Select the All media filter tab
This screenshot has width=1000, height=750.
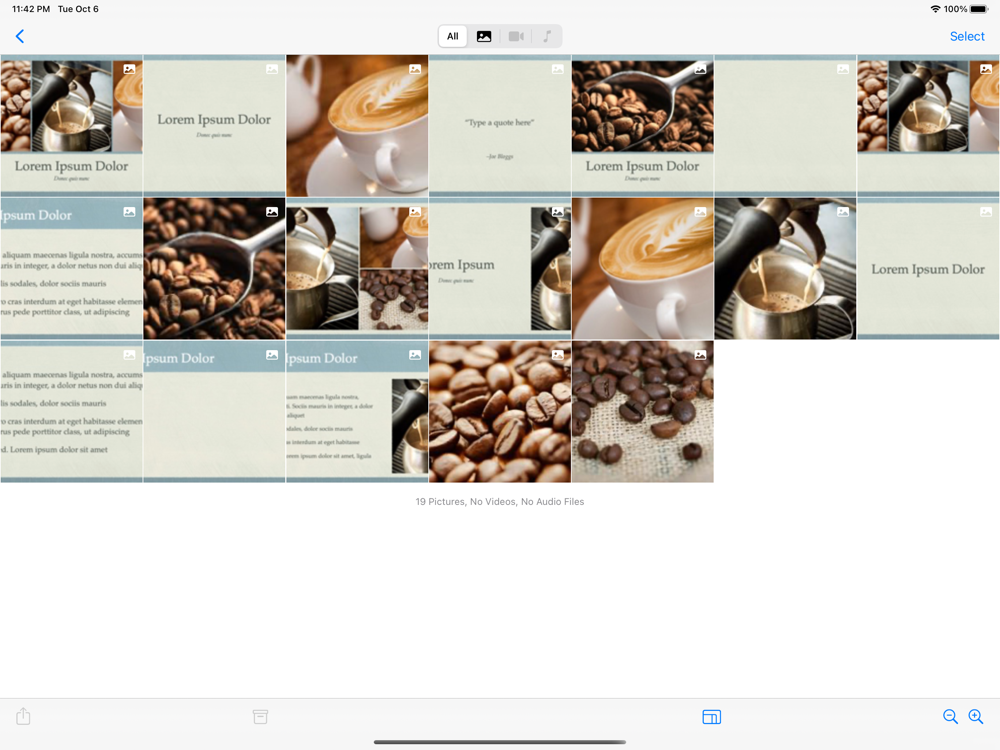453,36
